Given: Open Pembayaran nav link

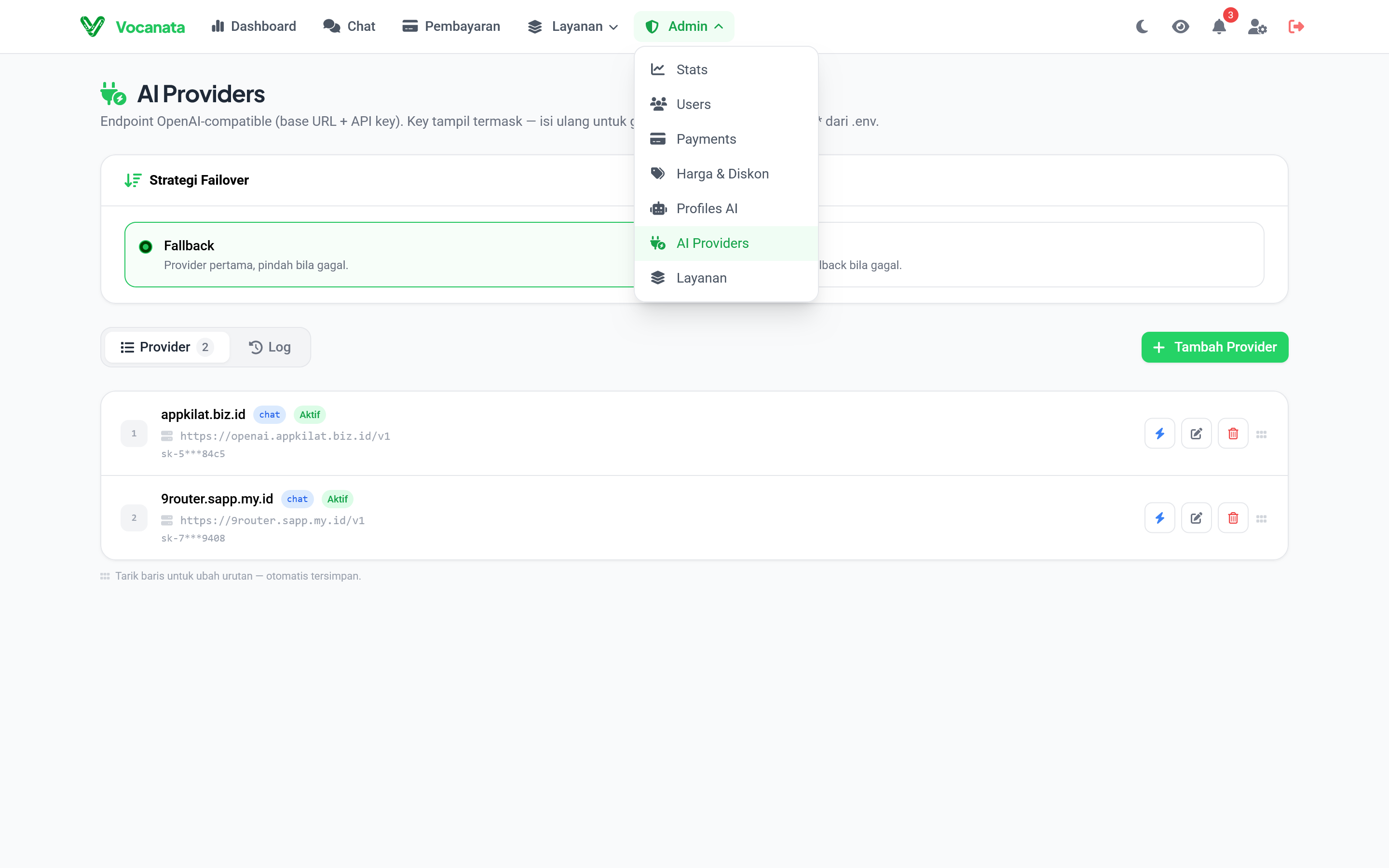Looking at the screenshot, I should point(451,27).
